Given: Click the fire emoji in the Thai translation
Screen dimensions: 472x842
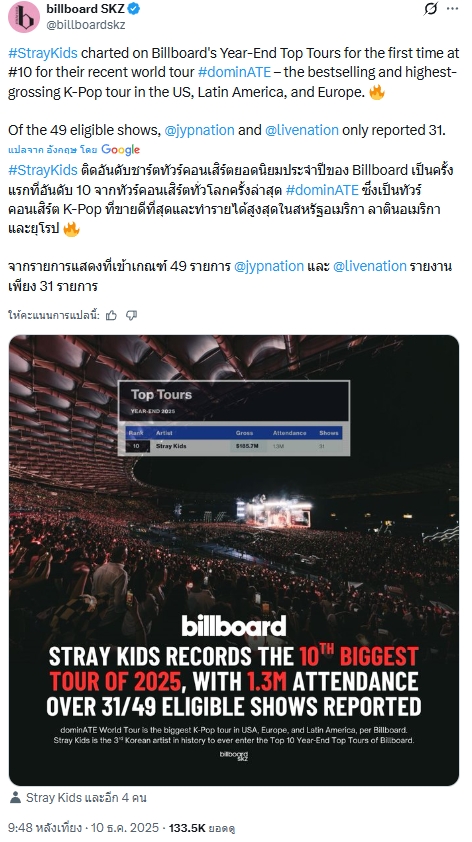Looking at the screenshot, I should (71, 229).
